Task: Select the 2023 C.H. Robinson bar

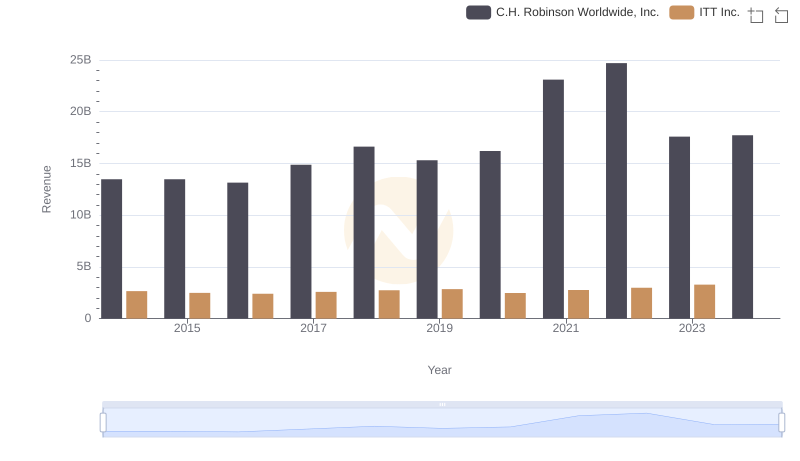Action: click(x=680, y=227)
